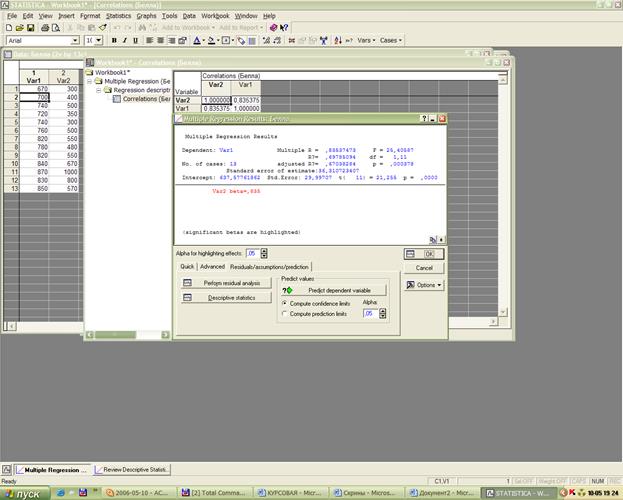Click the Windows Start button
Viewport: 623px width, 500px height.
pyautogui.click(x=25, y=493)
